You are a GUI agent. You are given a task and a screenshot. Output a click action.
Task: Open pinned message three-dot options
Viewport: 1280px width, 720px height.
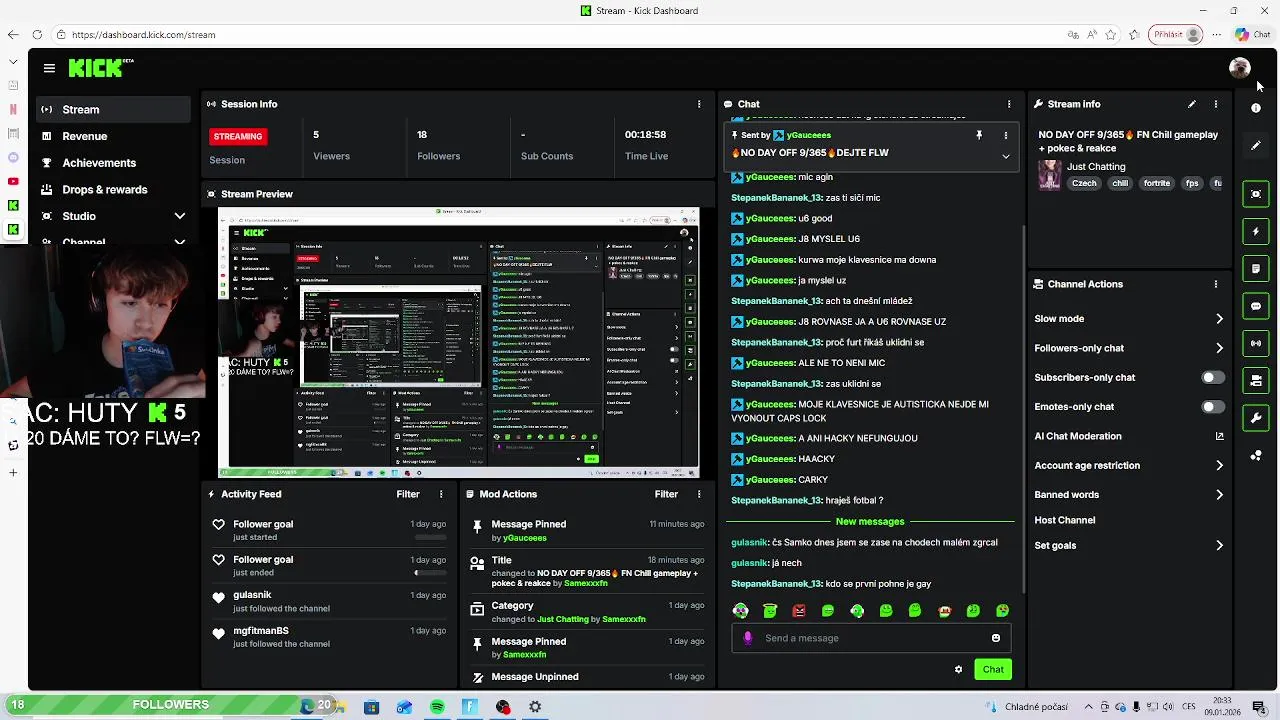pyautogui.click(x=1006, y=135)
